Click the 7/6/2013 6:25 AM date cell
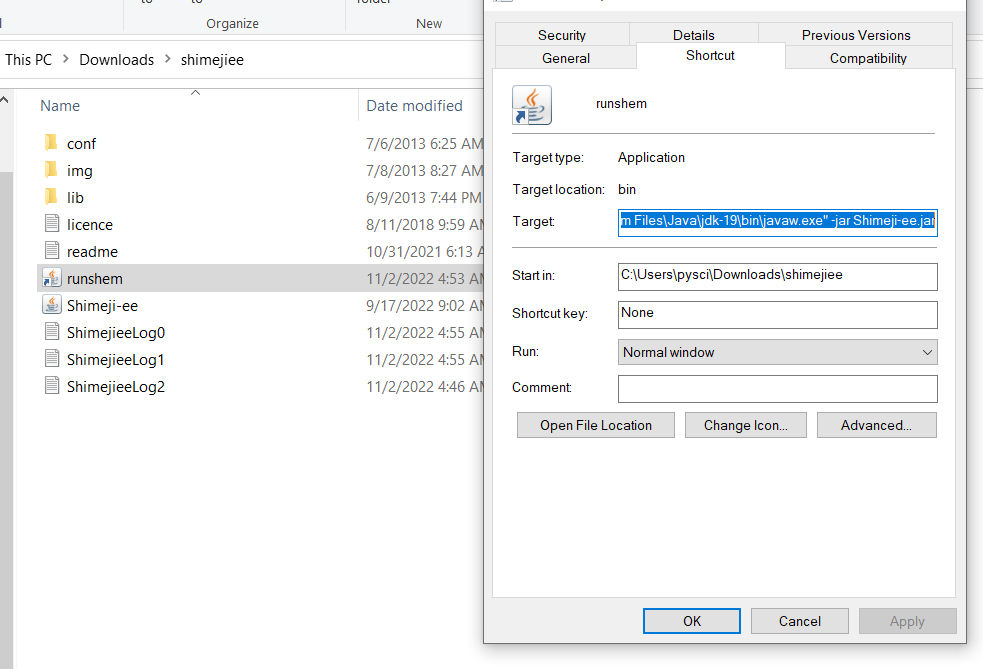 coord(424,144)
